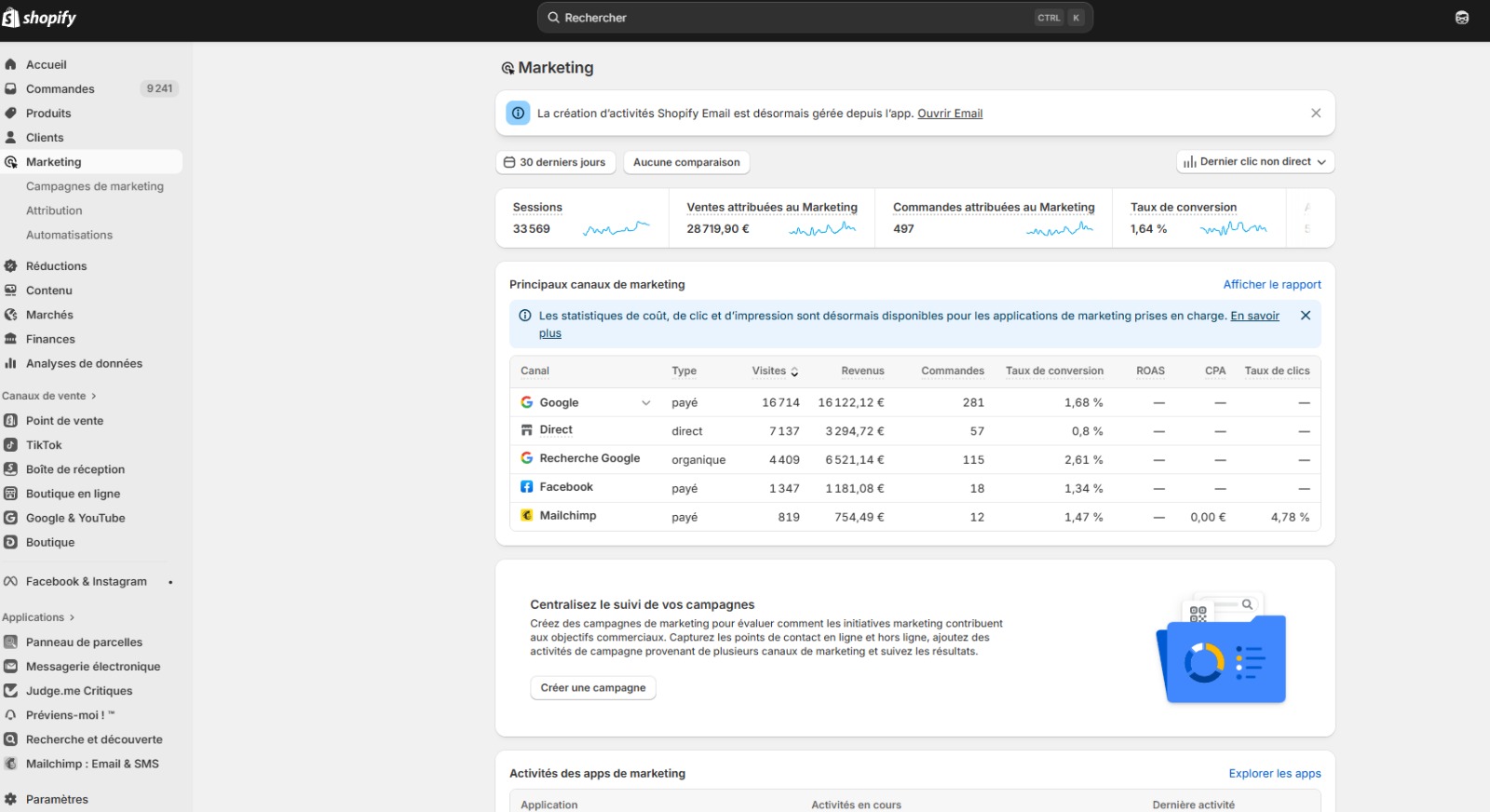This screenshot has height=812, width=1490.
Task: Open Dernier clic non direct attribution dropdown
Action: tap(1255, 162)
